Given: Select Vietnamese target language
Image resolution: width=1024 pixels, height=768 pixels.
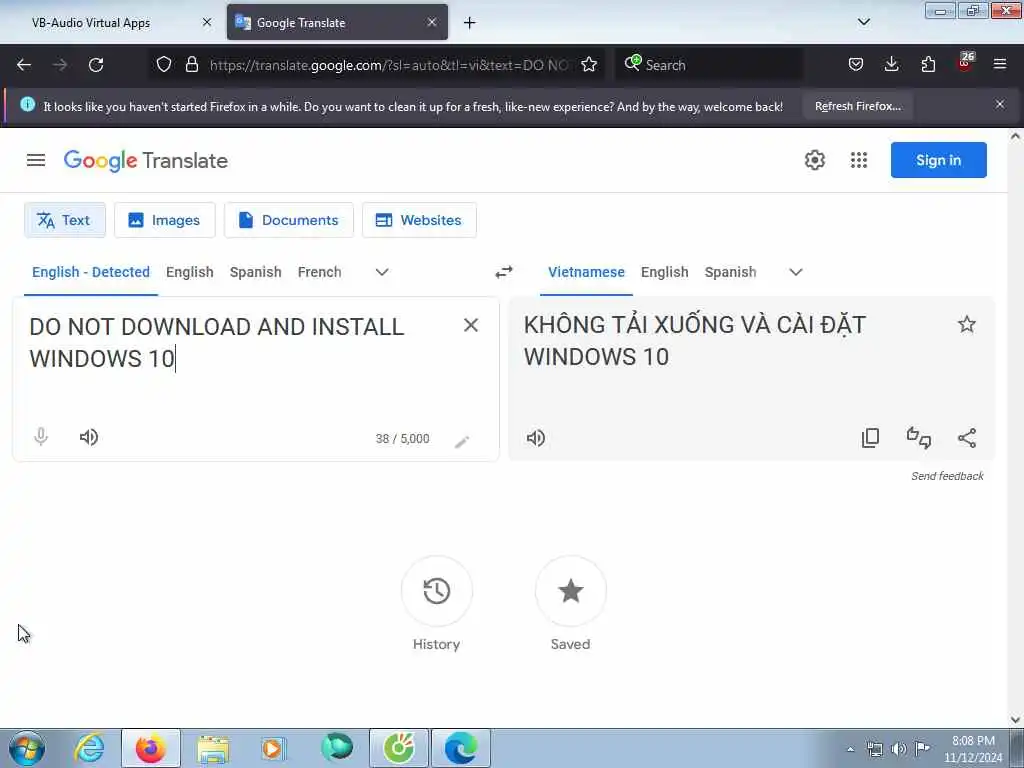Looking at the screenshot, I should 586,272.
